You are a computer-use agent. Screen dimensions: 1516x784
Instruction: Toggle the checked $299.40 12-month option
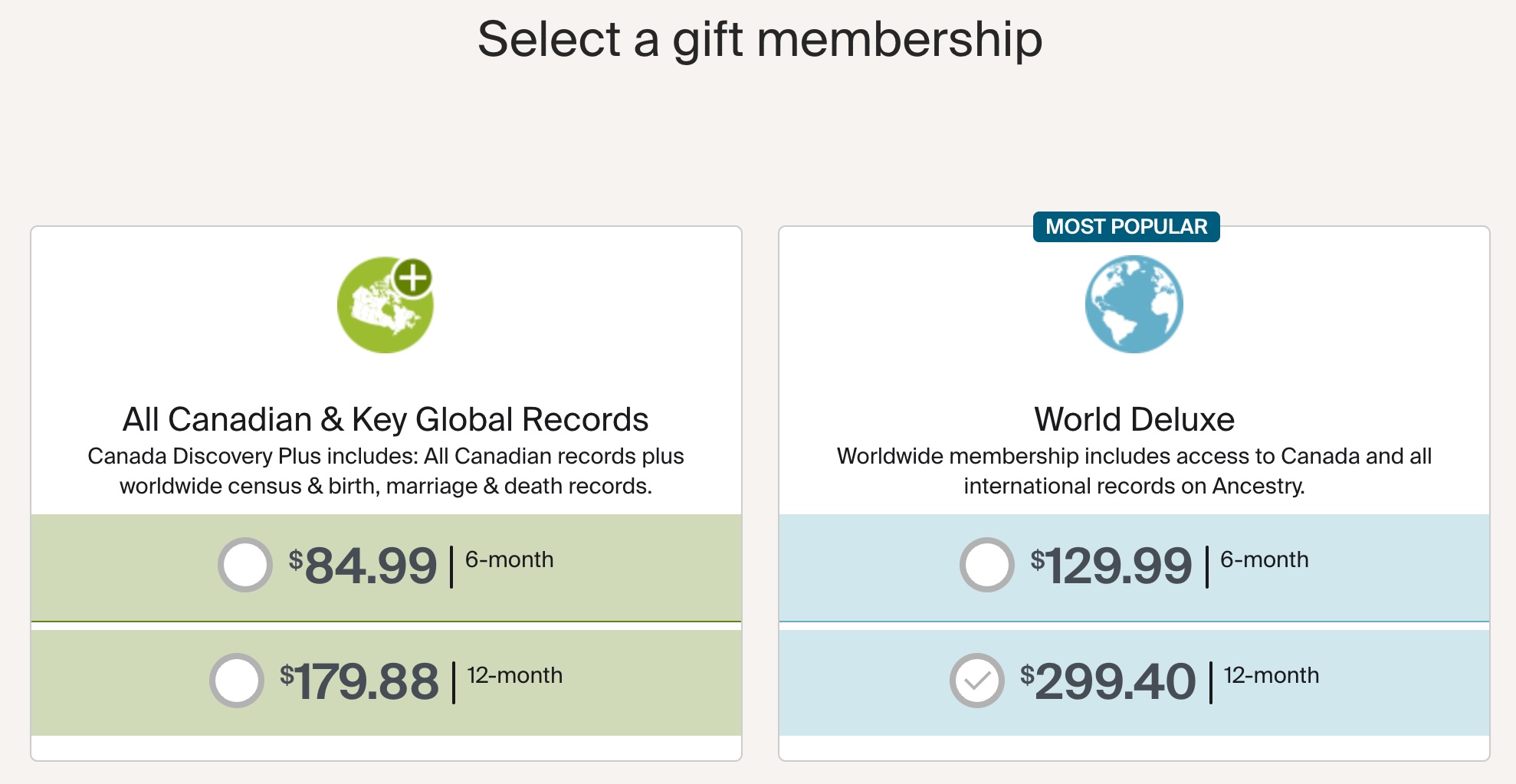tap(977, 681)
